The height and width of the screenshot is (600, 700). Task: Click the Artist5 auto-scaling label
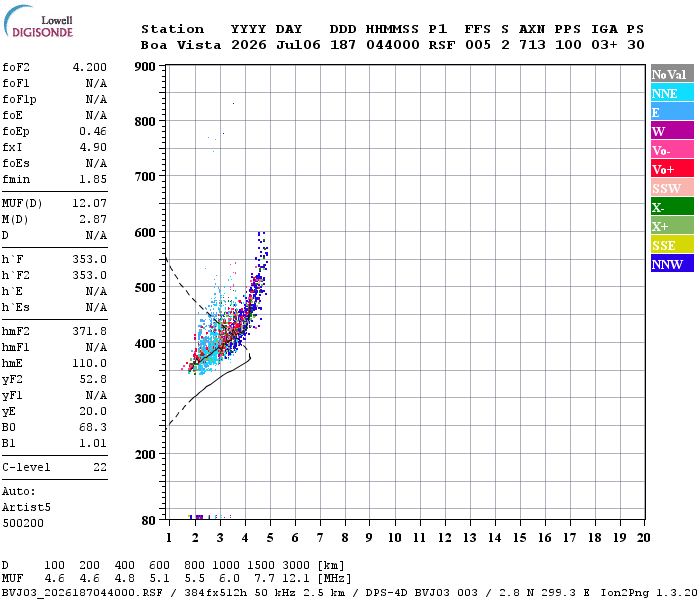(x=26, y=508)
